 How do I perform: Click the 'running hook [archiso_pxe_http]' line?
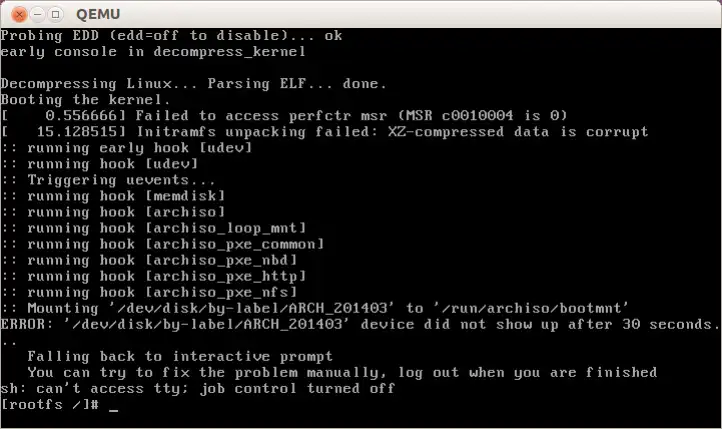153,276
